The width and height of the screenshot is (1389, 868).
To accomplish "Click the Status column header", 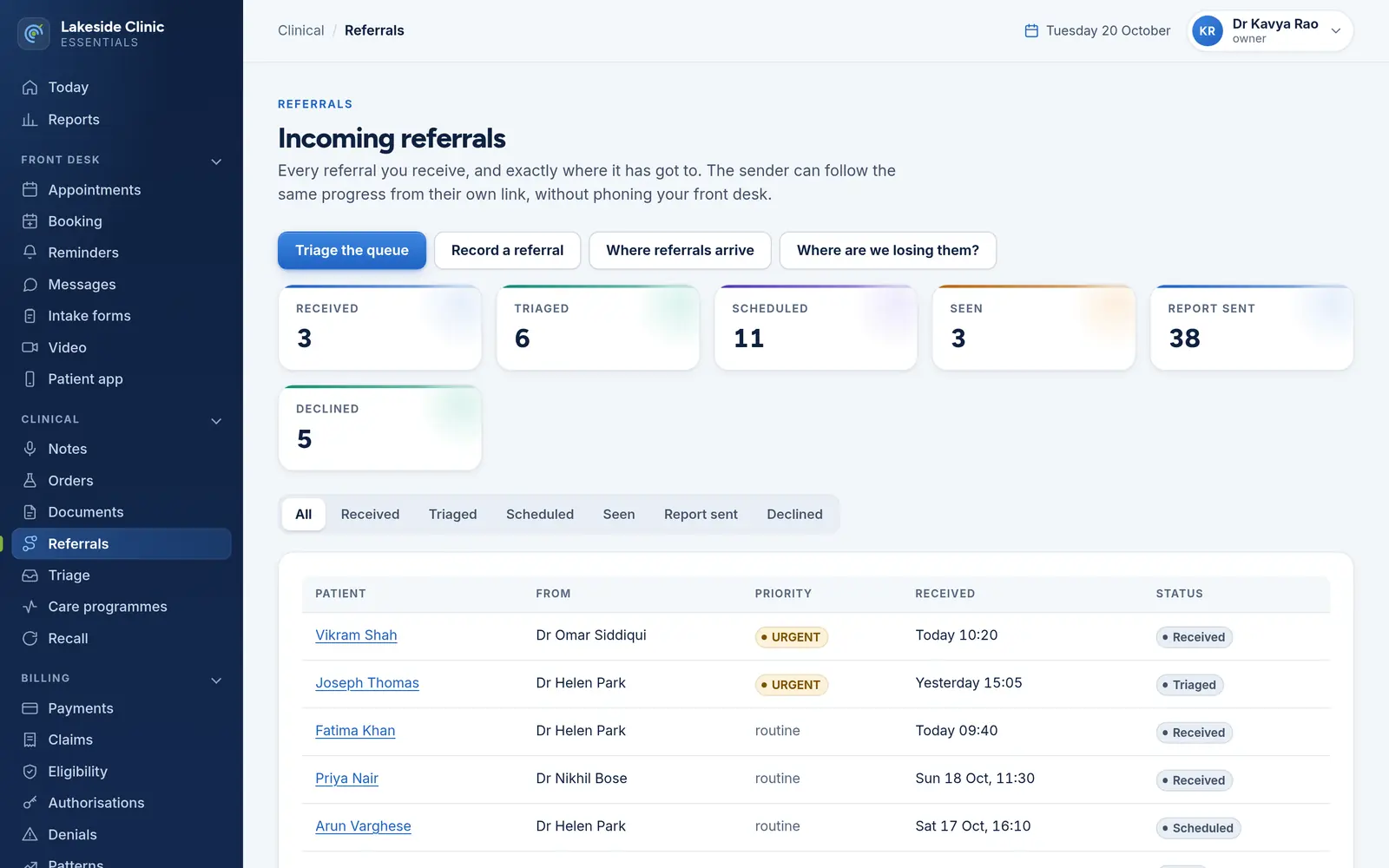I will click(1179, 594).
